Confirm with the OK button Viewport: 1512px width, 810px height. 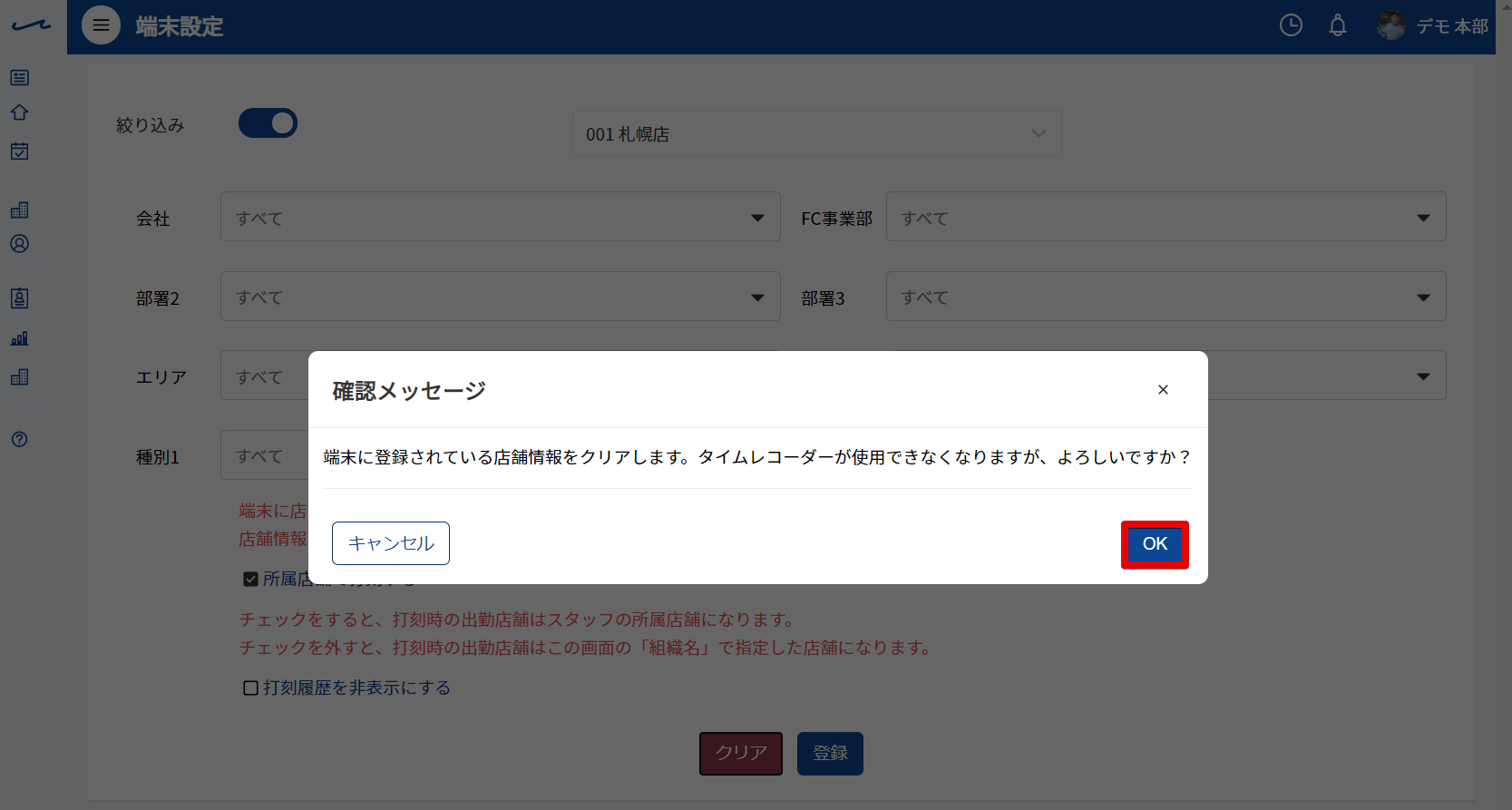(x=1155, y=544)
